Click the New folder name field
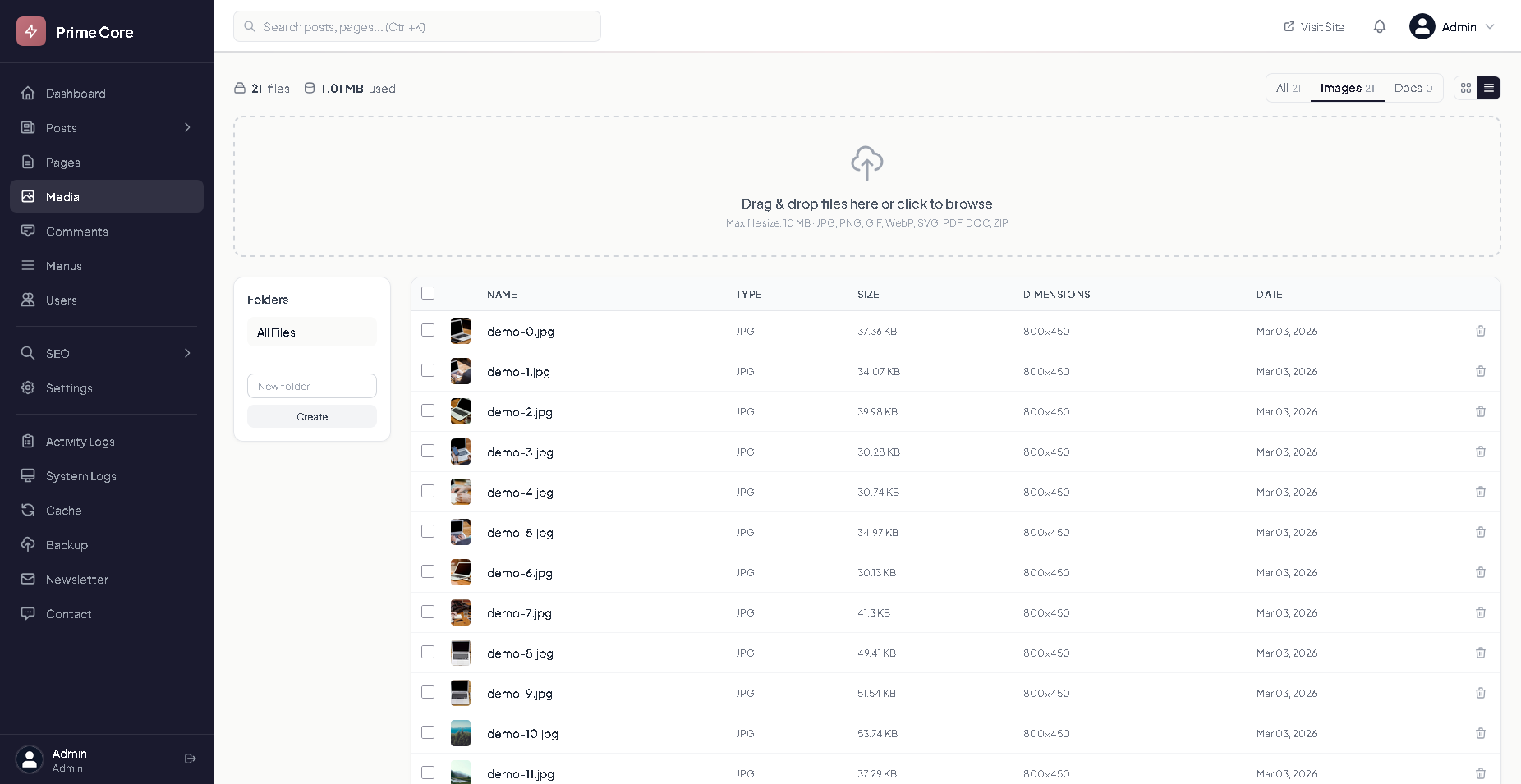Image resolution: width=1521 pixels, height=784 pixels. 312,386
